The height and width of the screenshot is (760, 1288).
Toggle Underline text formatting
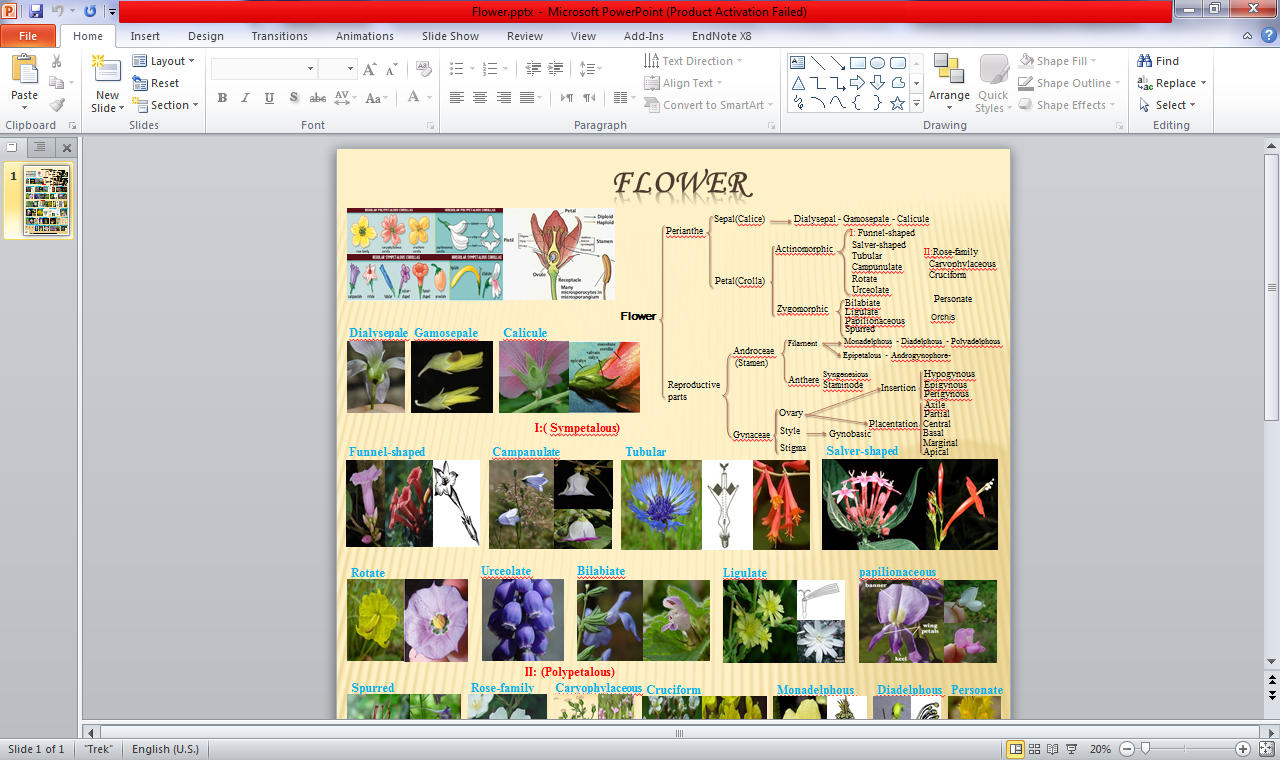click(270, 98)
